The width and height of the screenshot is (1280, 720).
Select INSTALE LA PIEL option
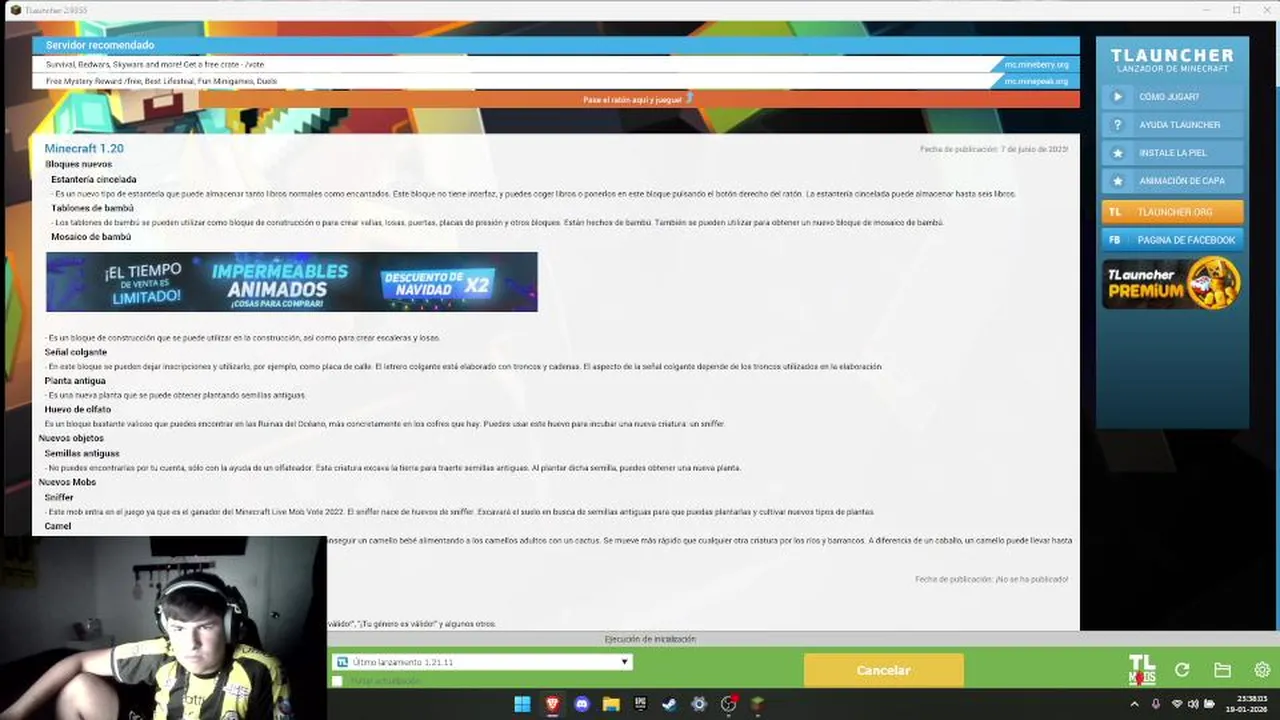tap(1173, 153)
